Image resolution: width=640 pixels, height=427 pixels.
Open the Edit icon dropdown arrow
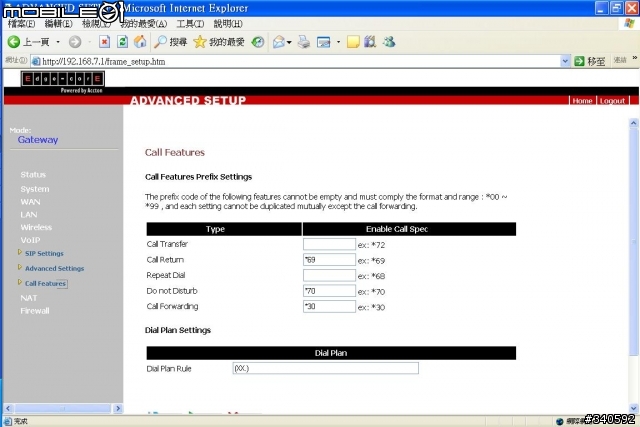click(x=338, y=42)
